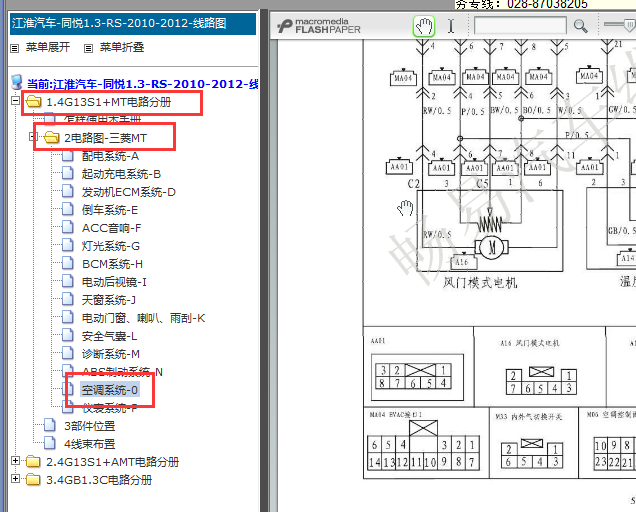Click the FlashPaper search text field
The height and width of the screenshot is (512, 636).
click(520, 26)
